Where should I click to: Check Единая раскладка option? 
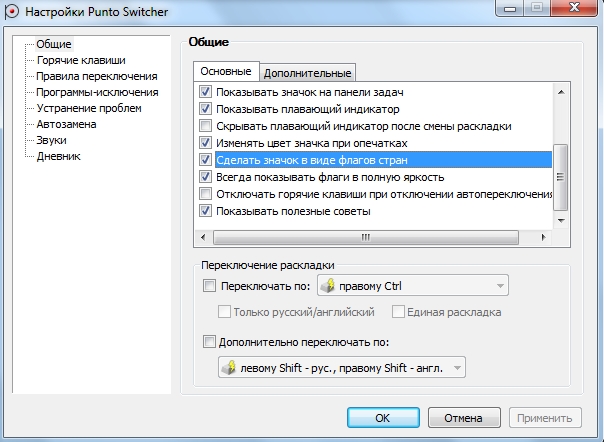click(398, 312)
